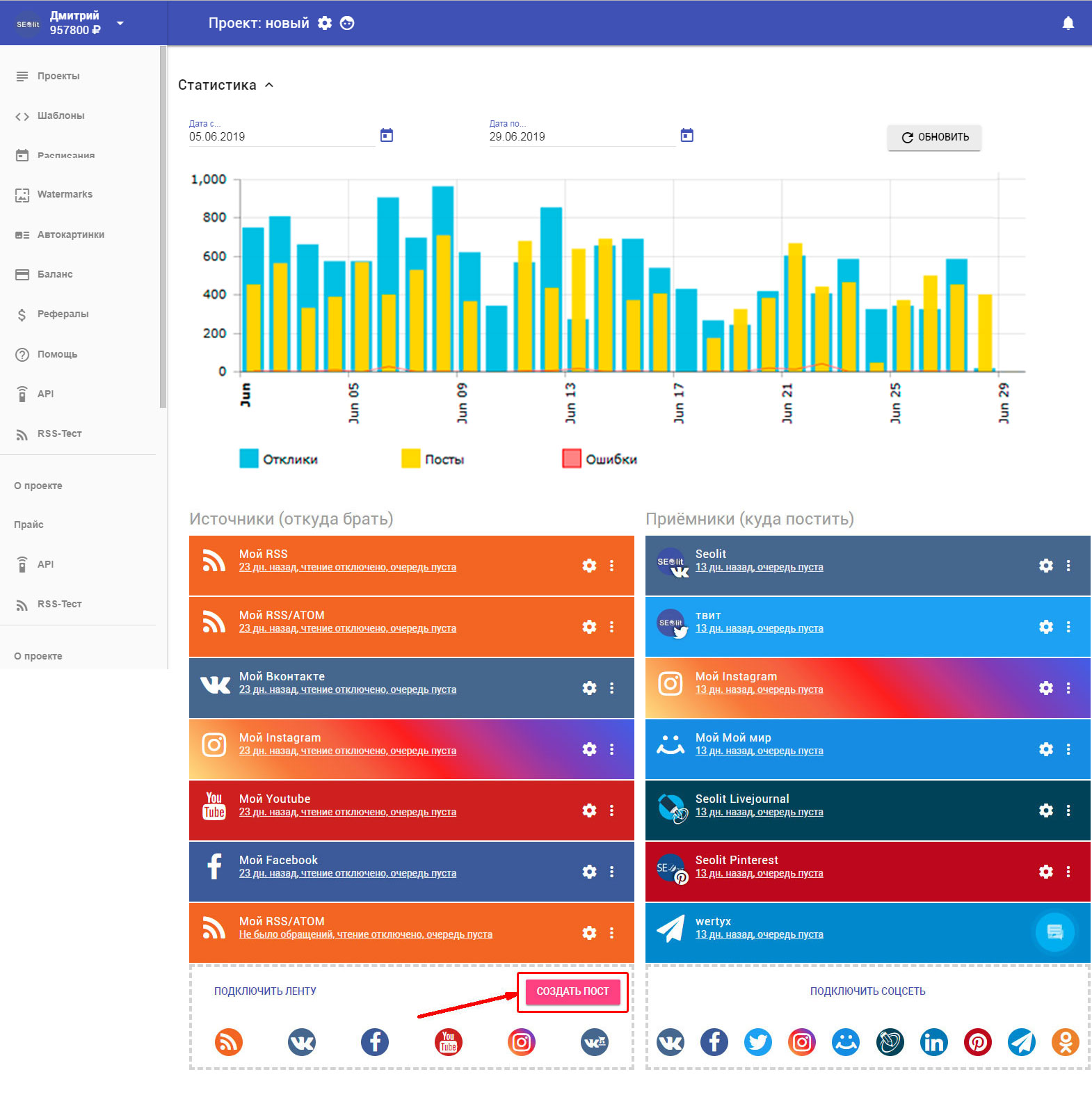
Task: Toggle Ошибки series in chart legend
Action: [600, 459]
